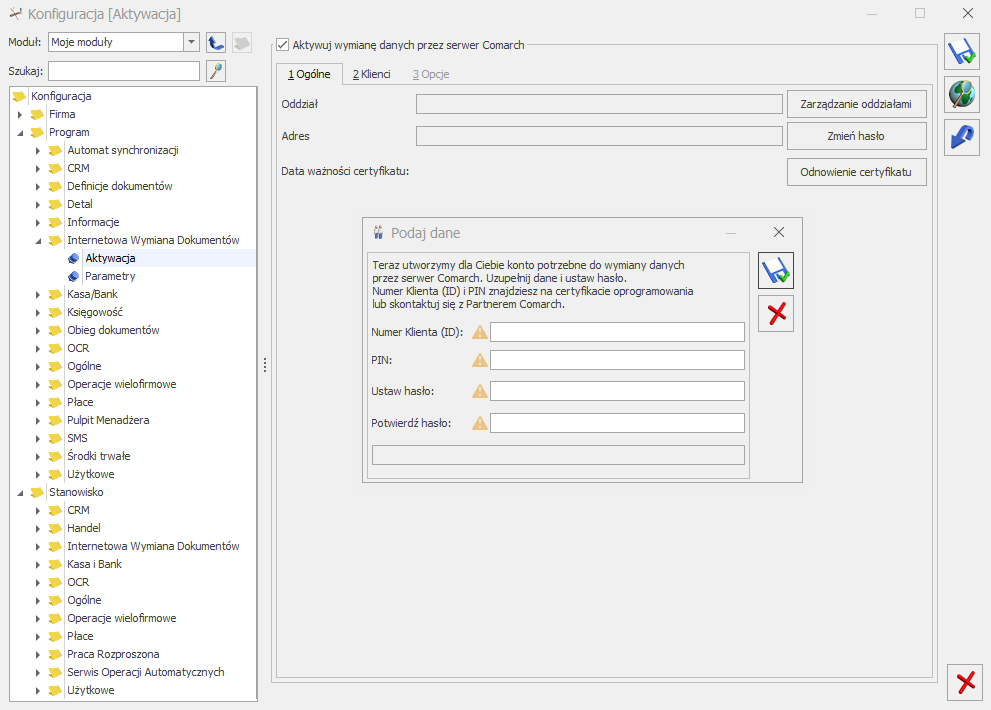991x710 pixels.
Task: Click the search brush icon next to Szukaj
Action: pyautogui.click(x=216, y=71)
